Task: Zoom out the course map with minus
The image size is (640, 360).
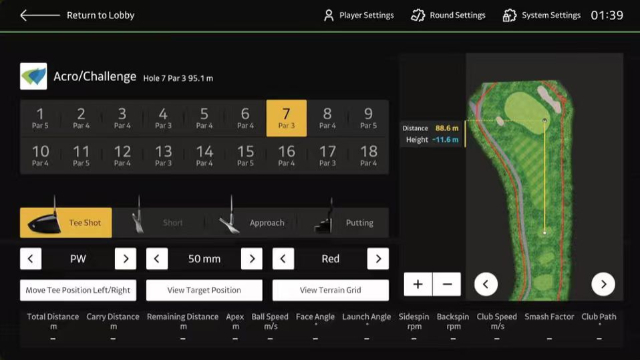Action: point(447,284)
